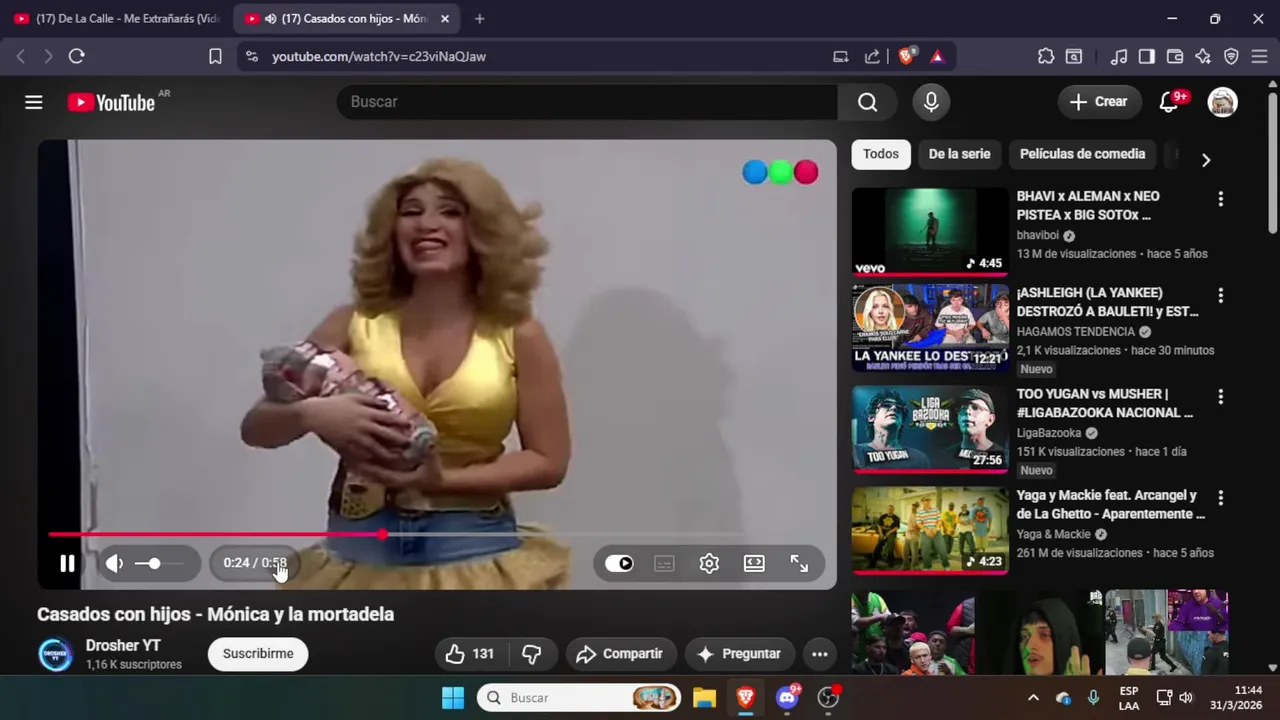Go to YouTube home via logo
Viewport: 1280px width, 720px height.
[x=111, y=102]
